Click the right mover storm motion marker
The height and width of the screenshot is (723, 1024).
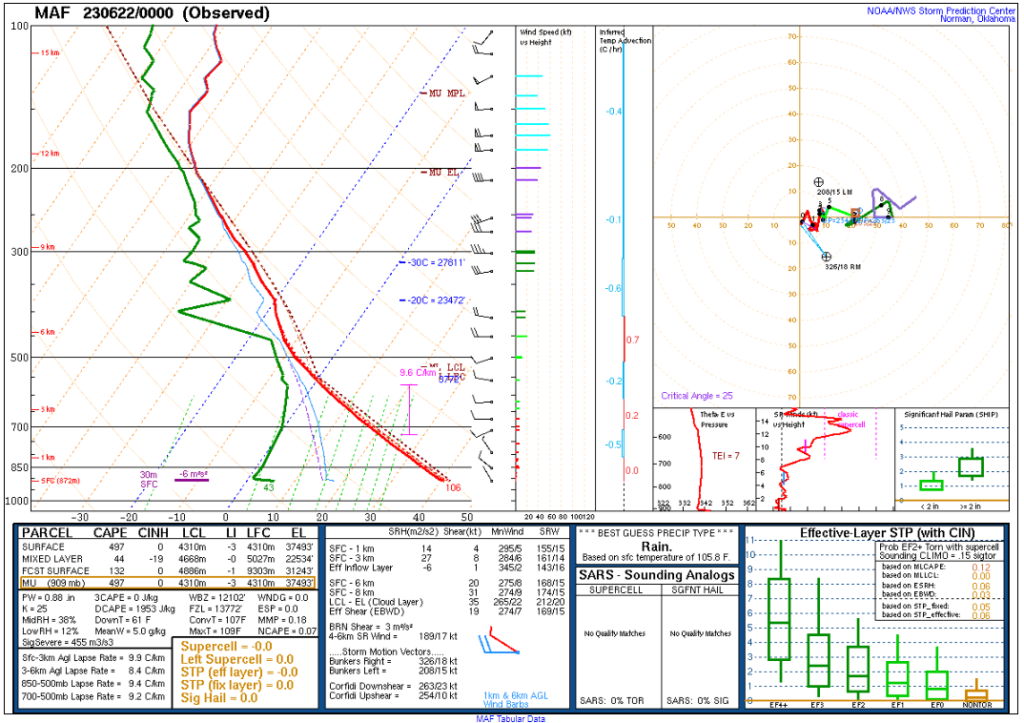click(x=826, y=257)
